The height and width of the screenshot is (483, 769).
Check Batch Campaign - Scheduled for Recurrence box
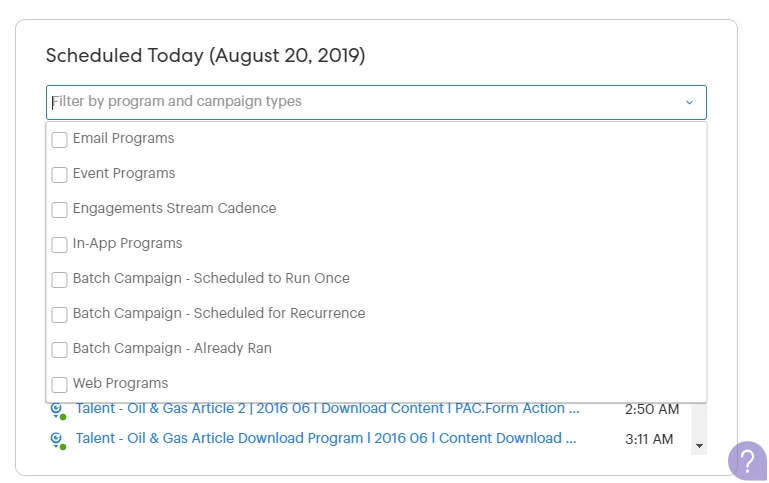tap(59, 315)
